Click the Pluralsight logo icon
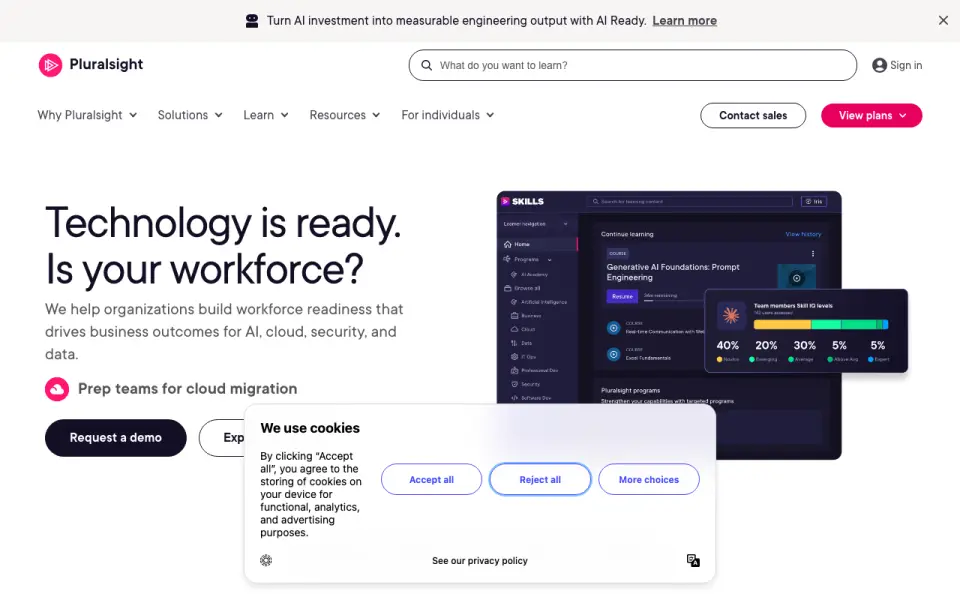 click(x=50, y=65)
